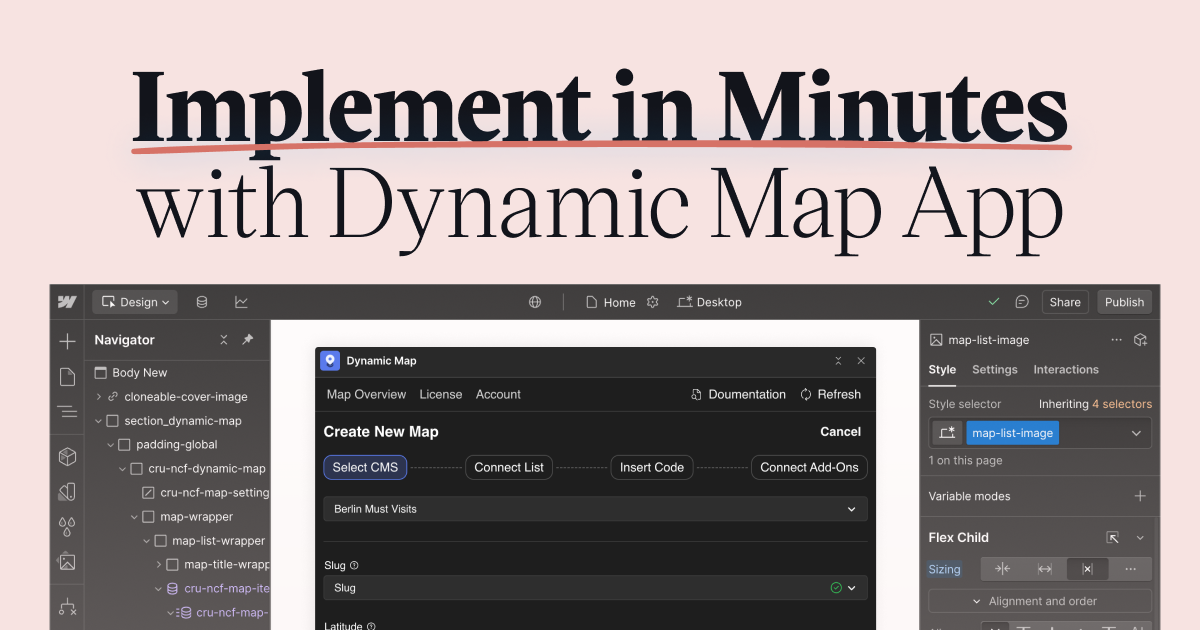
Task: Click the Publish button
Action: tap(1124, 301)
